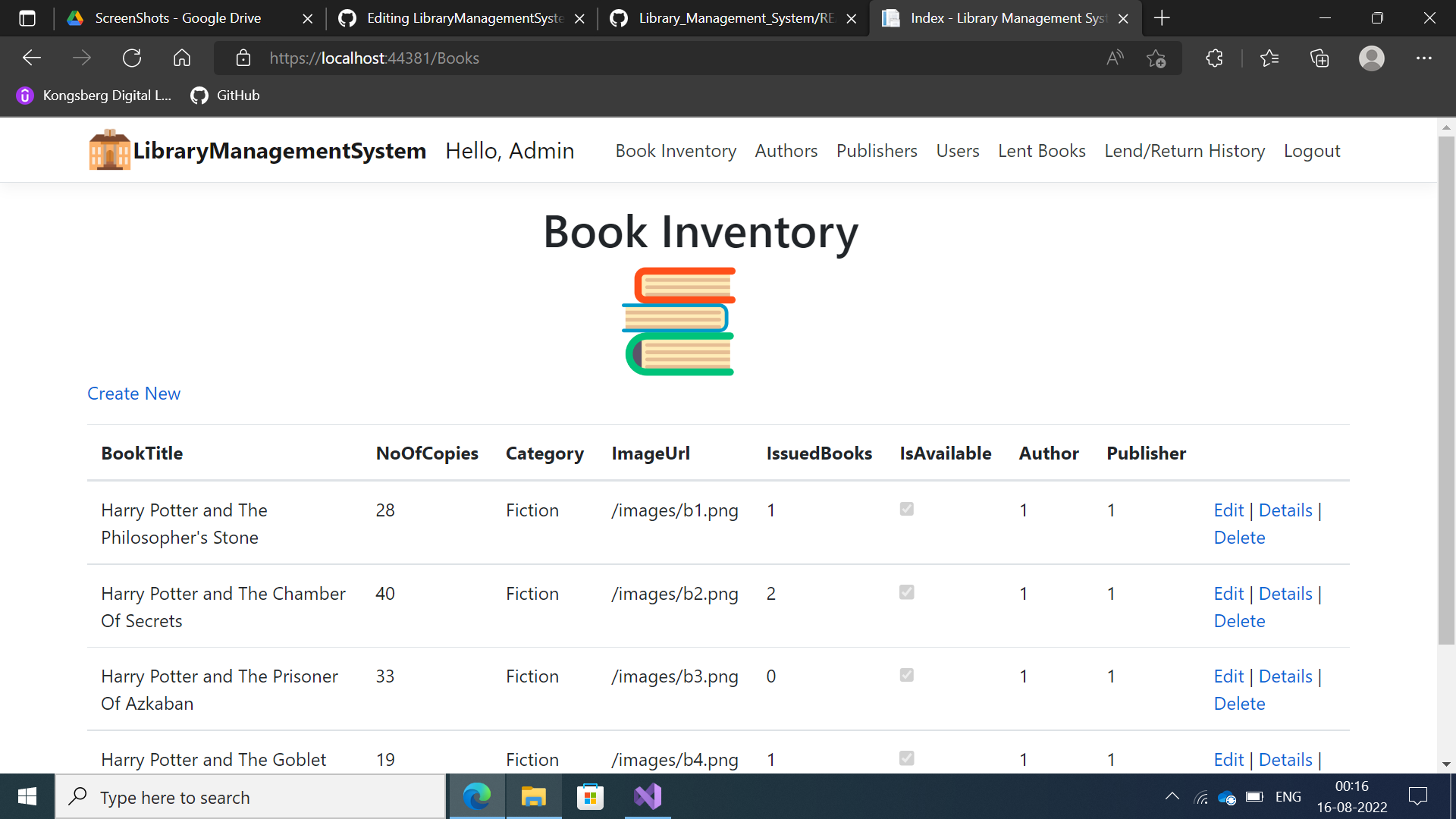Click the Type here to search box
Viewport: 1456px width, 819px height.
tap(250, 796)
